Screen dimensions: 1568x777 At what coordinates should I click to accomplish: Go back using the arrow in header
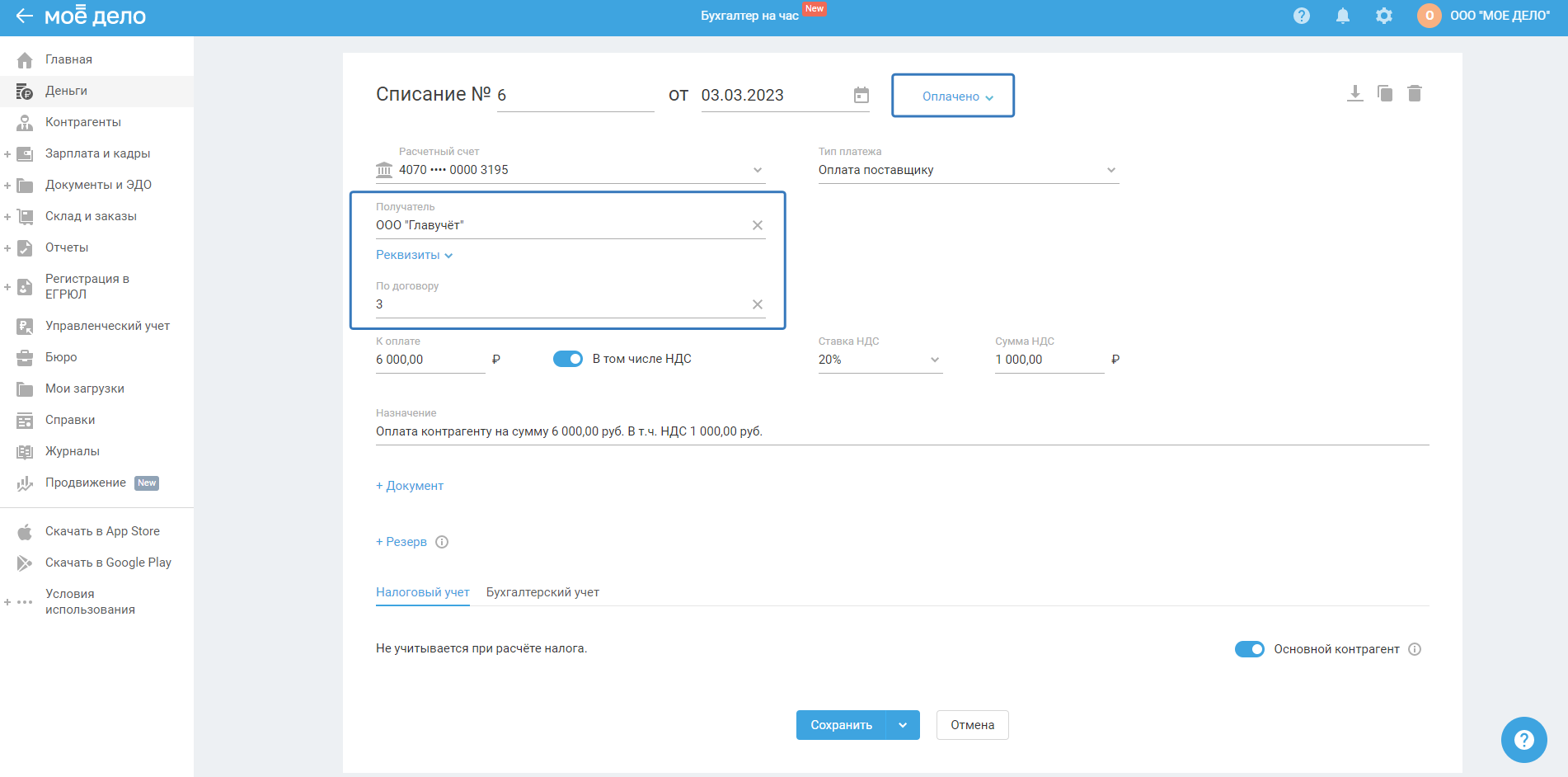25,16
